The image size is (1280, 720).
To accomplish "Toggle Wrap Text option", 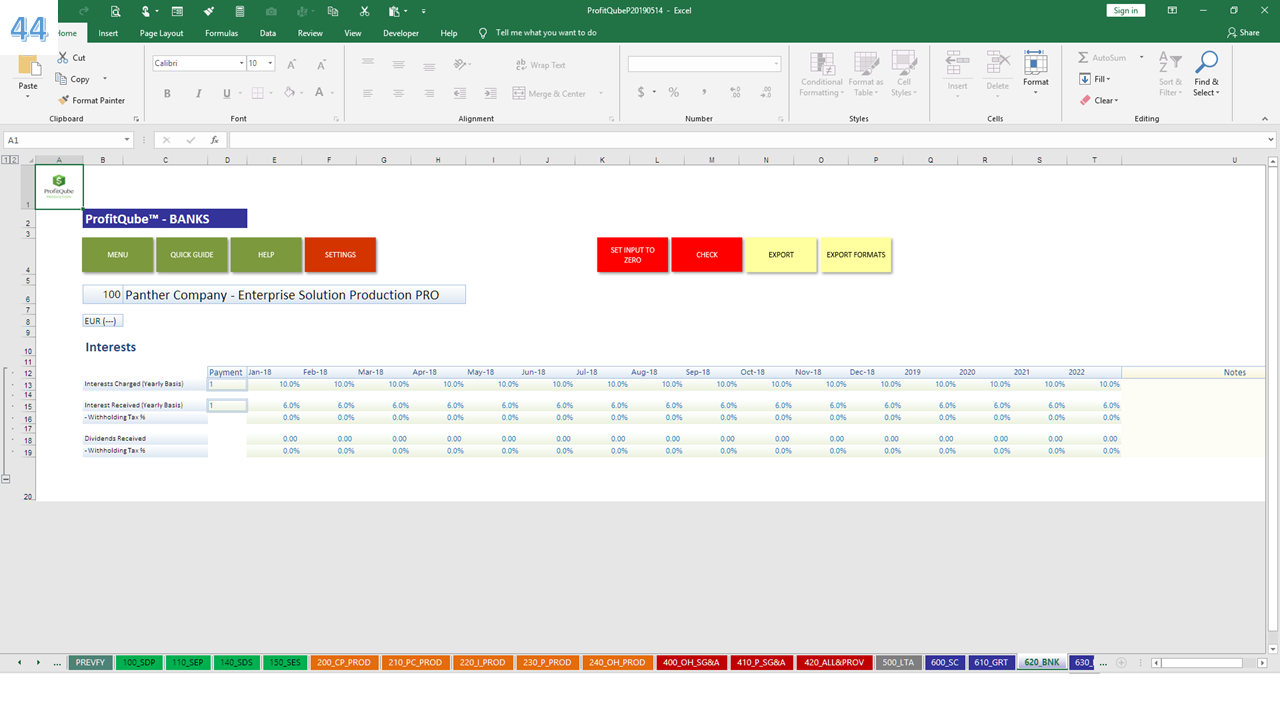I will pyautogui.click(x=541, y=65).
